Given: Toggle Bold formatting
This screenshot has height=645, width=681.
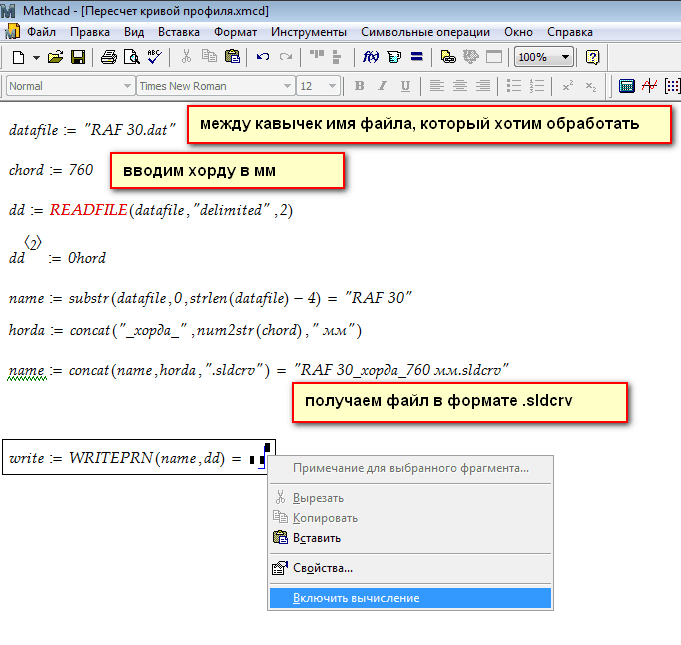Looking at the screenshot, I should click(x=359, y=86).
